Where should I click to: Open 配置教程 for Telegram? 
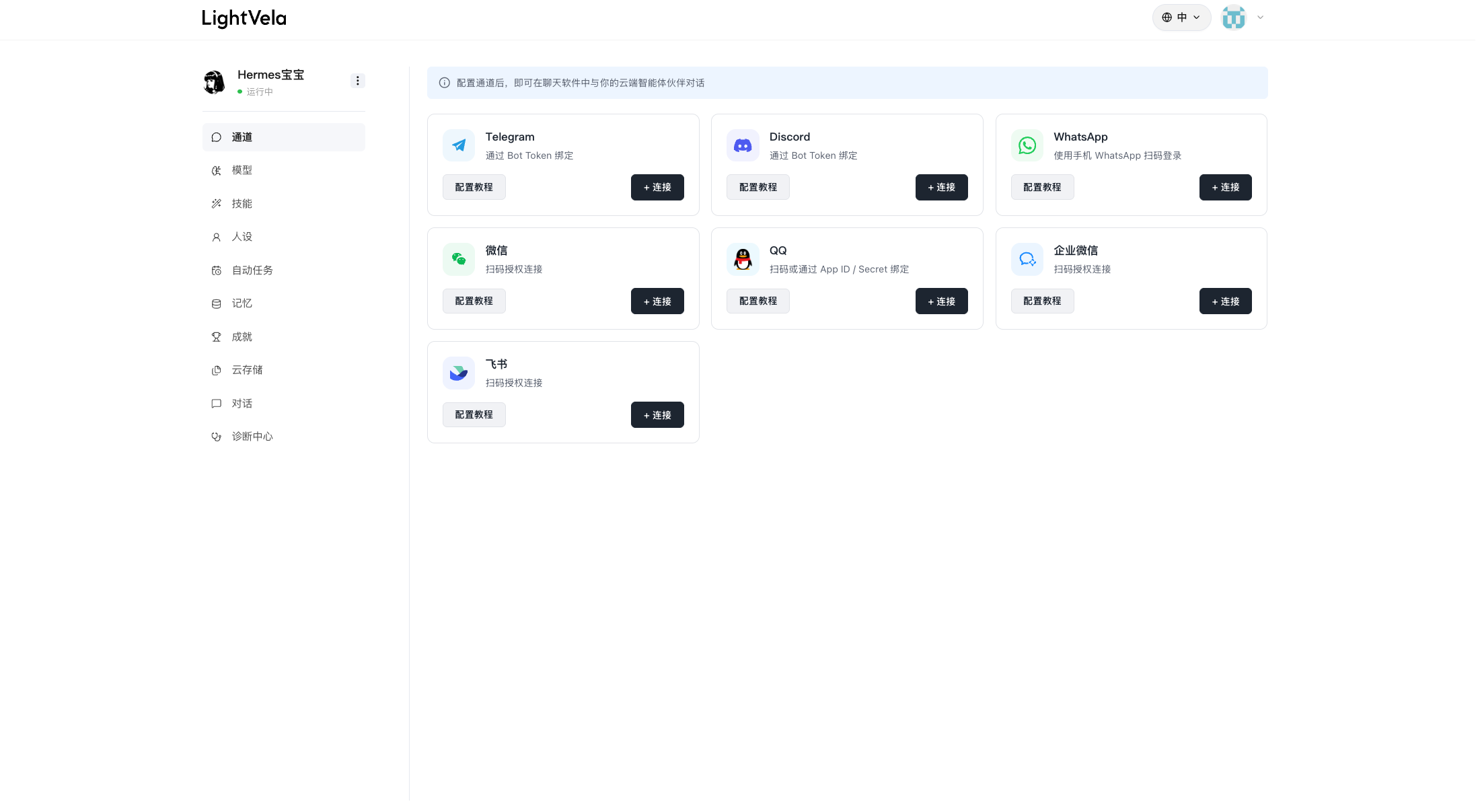point(474,187)
